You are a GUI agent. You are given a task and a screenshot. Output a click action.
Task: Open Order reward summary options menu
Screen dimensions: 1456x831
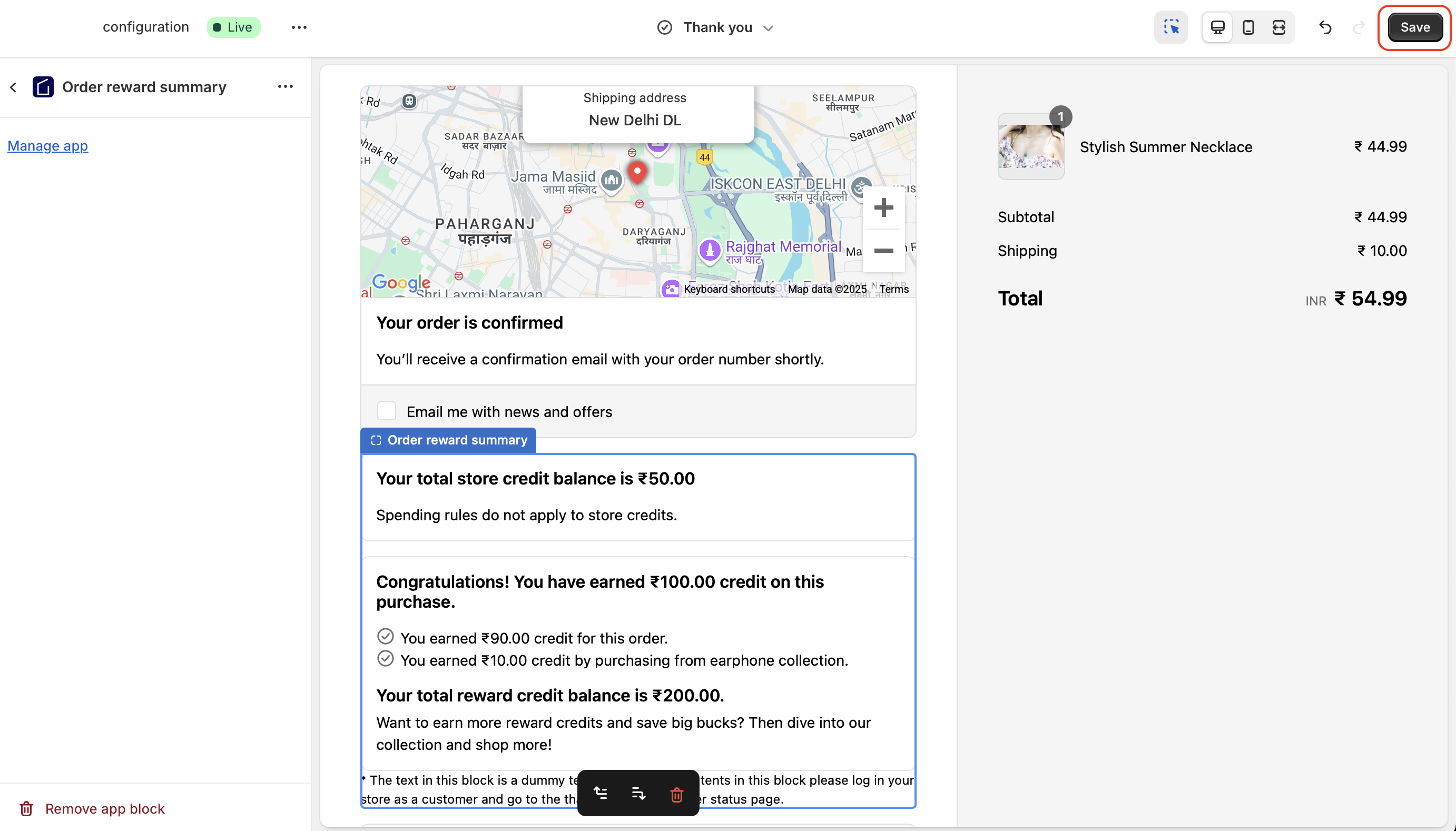[x=285, y=87]
